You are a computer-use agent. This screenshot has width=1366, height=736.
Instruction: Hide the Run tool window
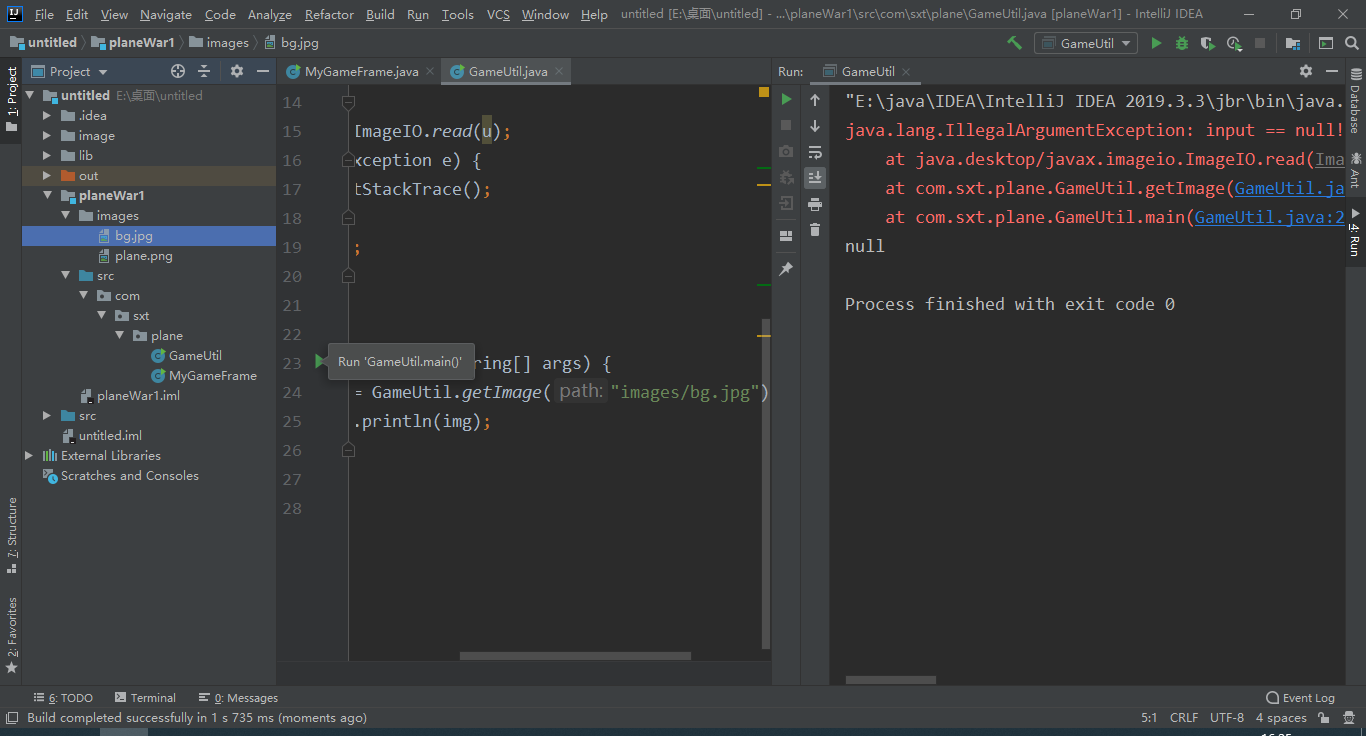(x=1331, y=71)
